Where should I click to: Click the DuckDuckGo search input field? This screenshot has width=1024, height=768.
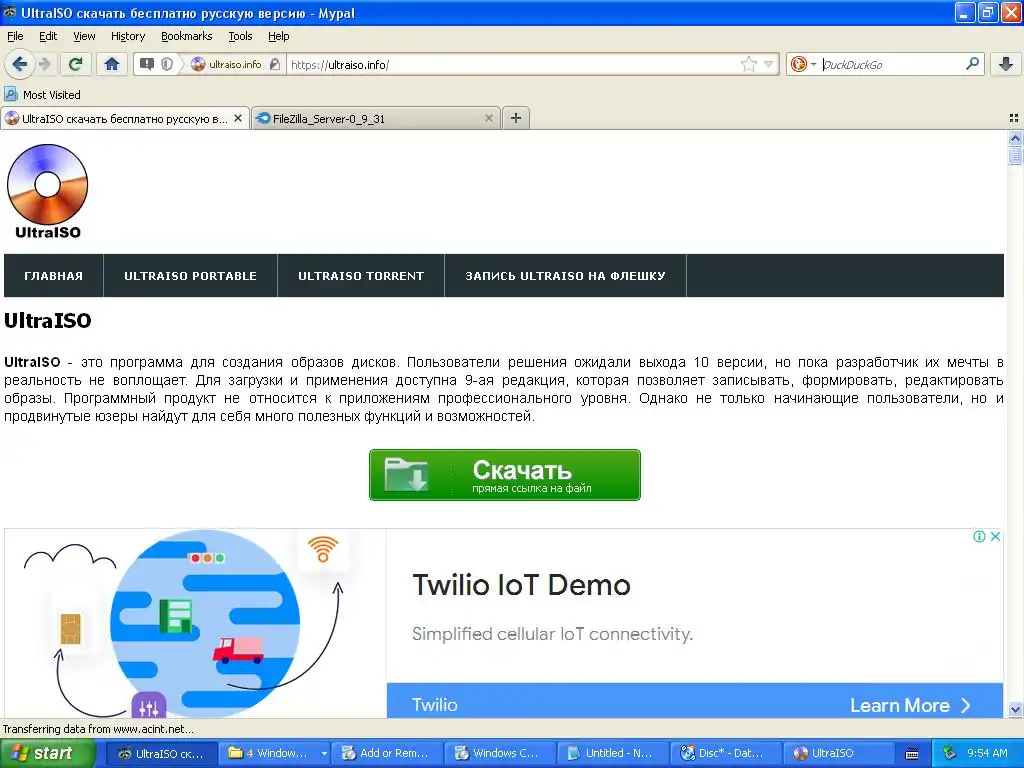pos(891,64)
